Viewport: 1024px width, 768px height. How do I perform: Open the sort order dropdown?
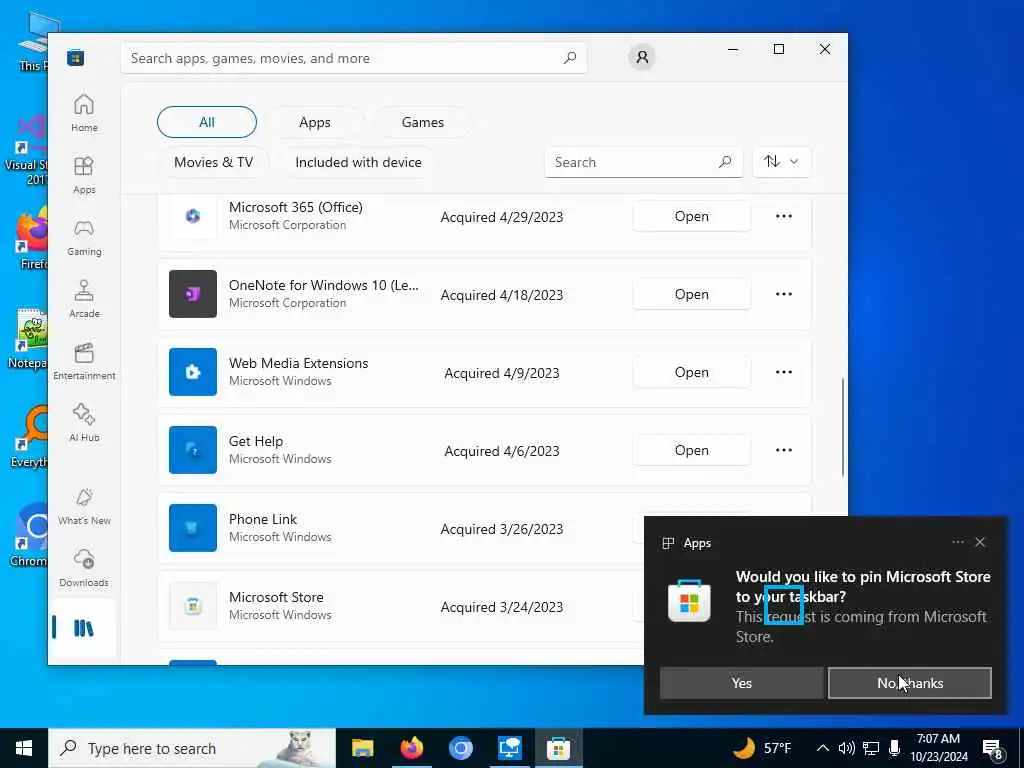click(782, 161)
